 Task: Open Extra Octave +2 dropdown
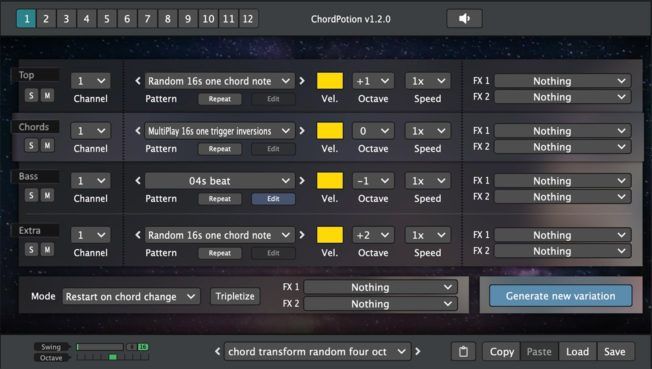373,235
